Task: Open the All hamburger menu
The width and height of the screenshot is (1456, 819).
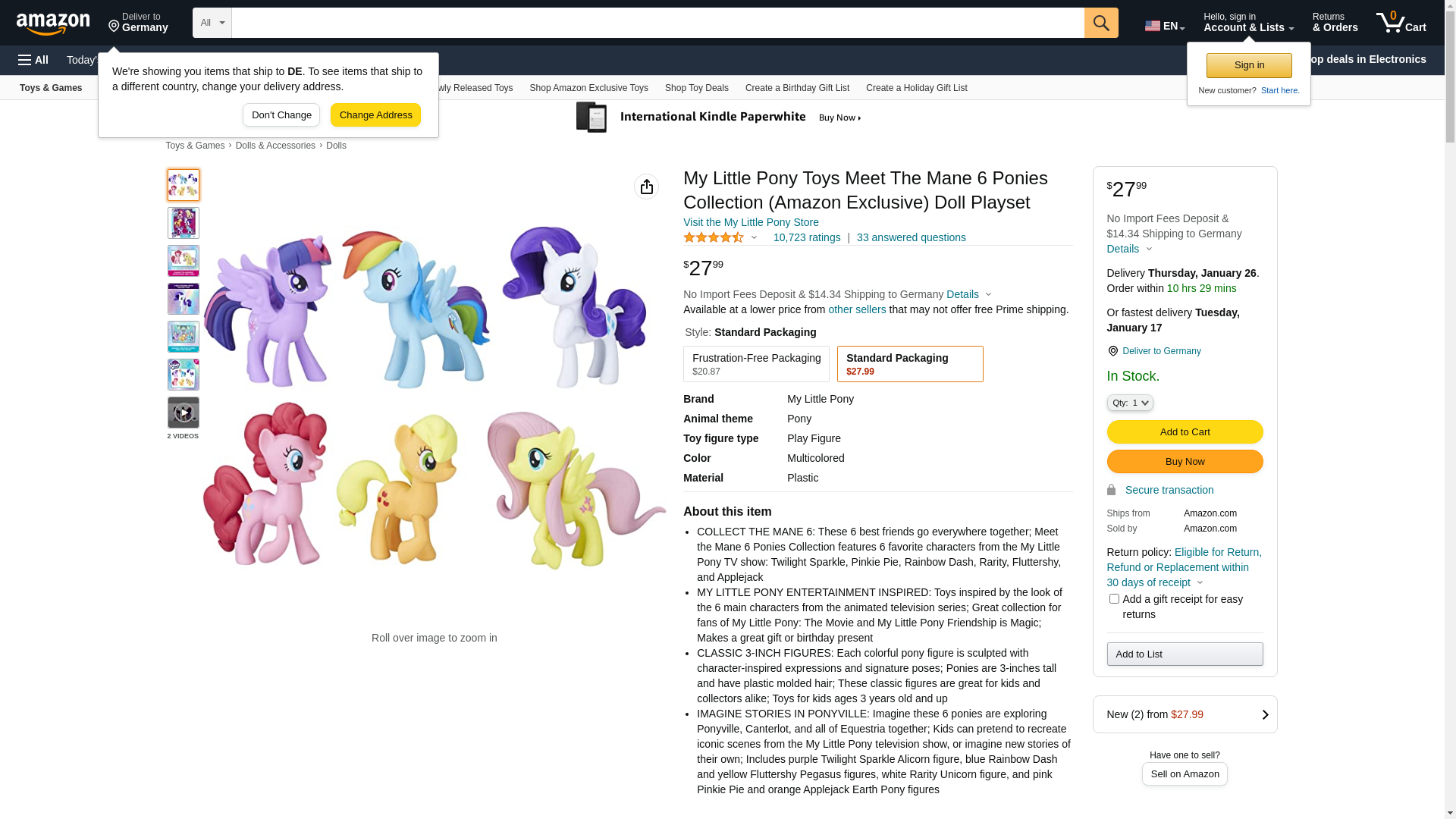Action: [x=33, y=60]
